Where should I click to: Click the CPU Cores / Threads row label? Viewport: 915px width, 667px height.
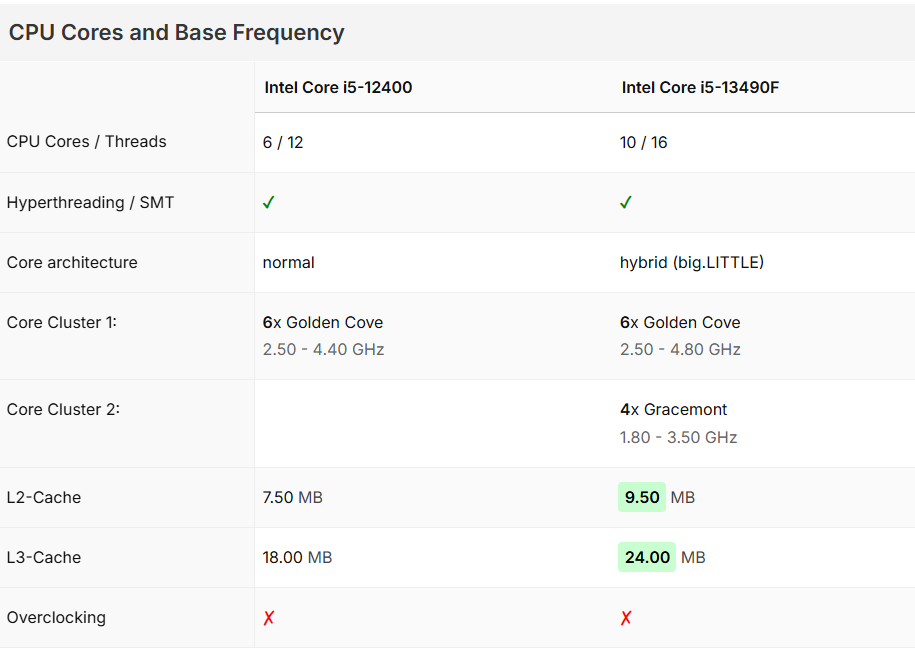pos(87,141)
